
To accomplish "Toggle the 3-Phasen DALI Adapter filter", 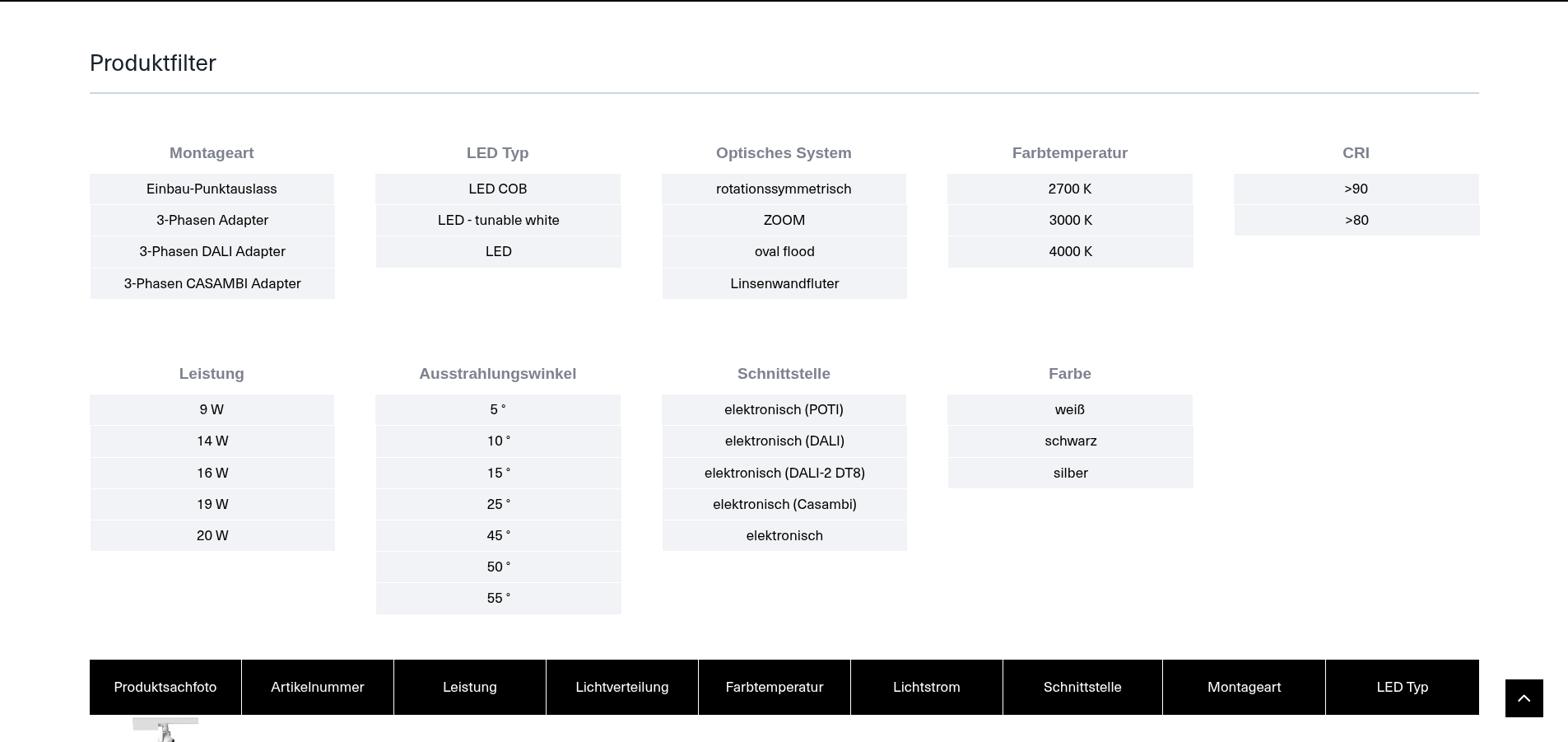I will [x=212, y=252].
